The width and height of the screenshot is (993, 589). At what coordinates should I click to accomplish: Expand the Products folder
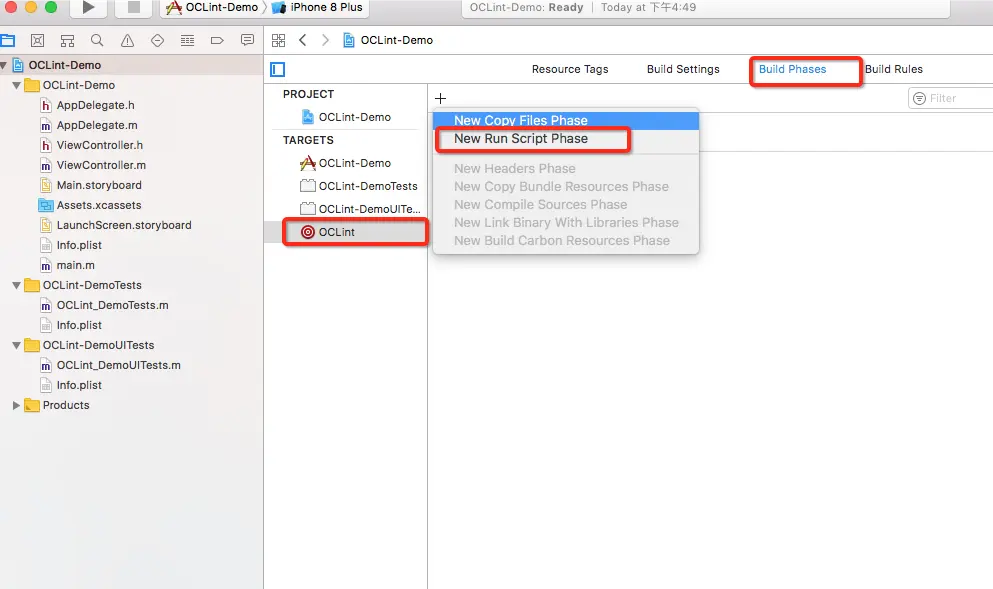click(16, 405)
